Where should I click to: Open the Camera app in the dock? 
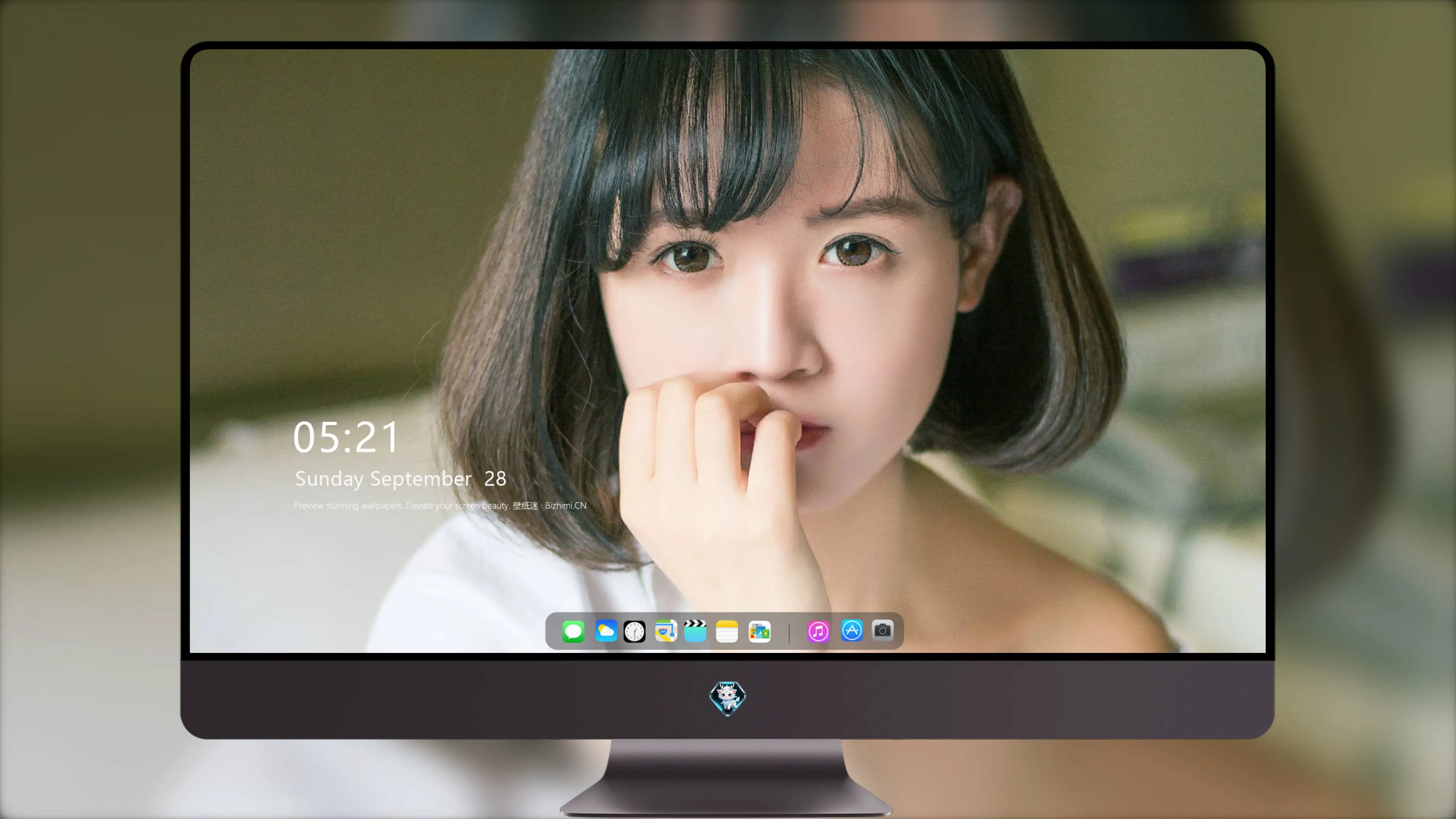click(882, 630)
